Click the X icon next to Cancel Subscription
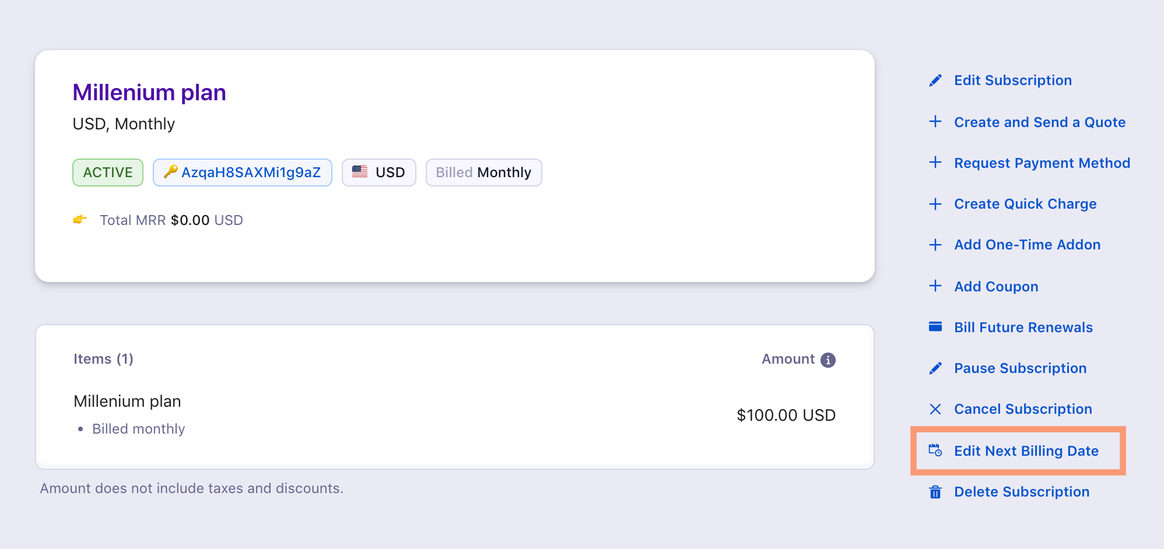The image size is (1164, 549). [x=935, y=409]
